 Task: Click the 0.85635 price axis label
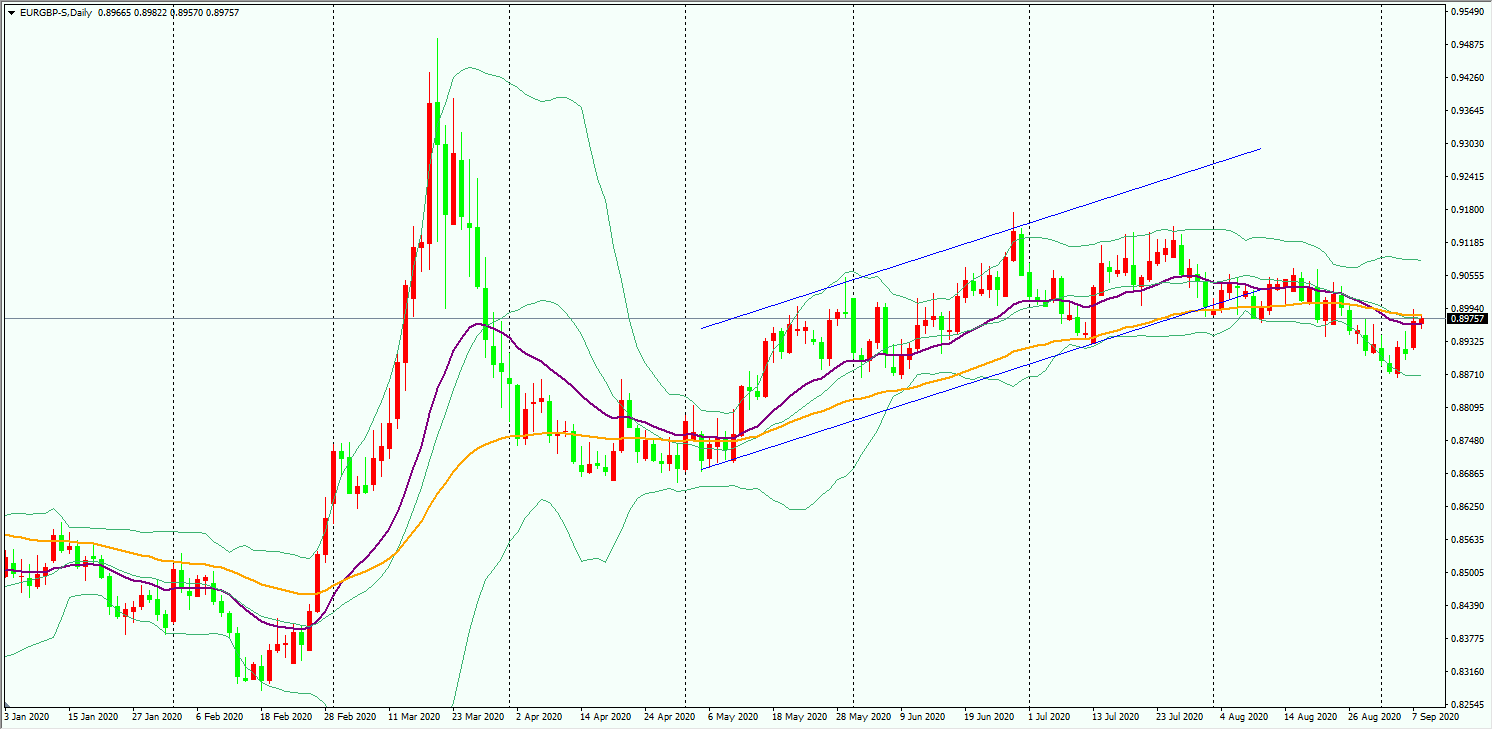coord(1467,540)
